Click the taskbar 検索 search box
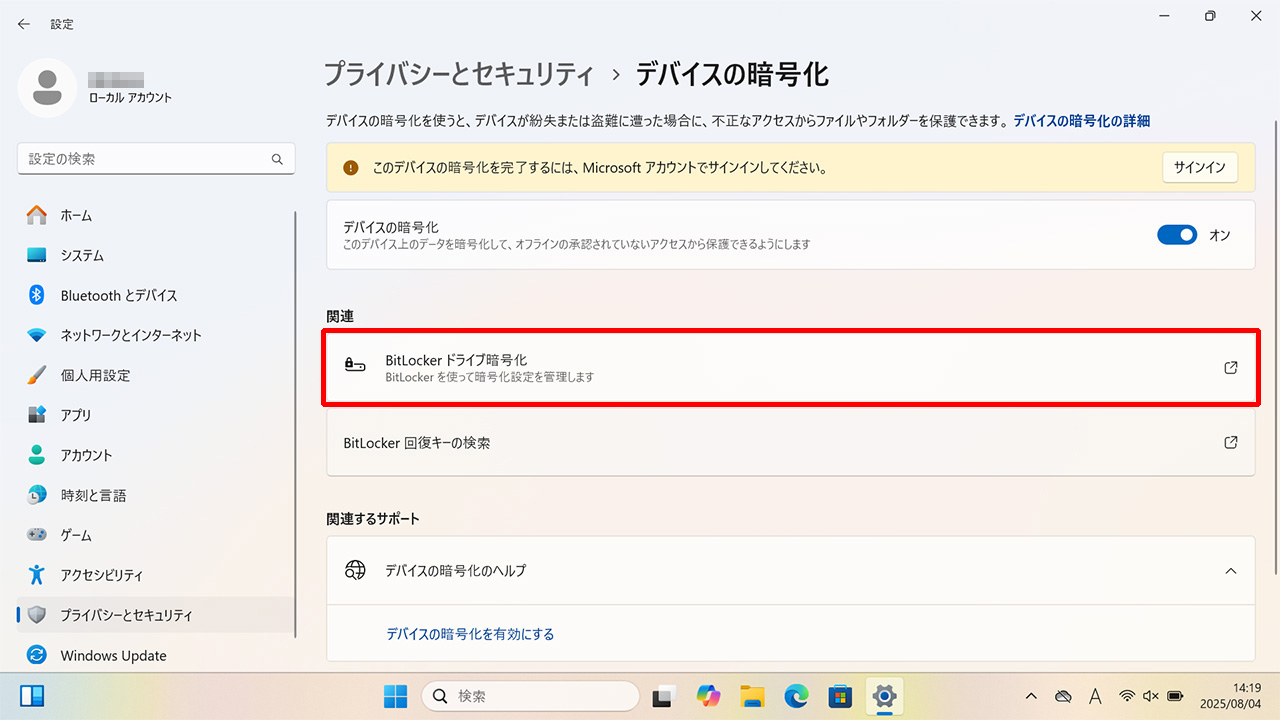This screenshot has width=1280, height=720. [x=530, y=696]
